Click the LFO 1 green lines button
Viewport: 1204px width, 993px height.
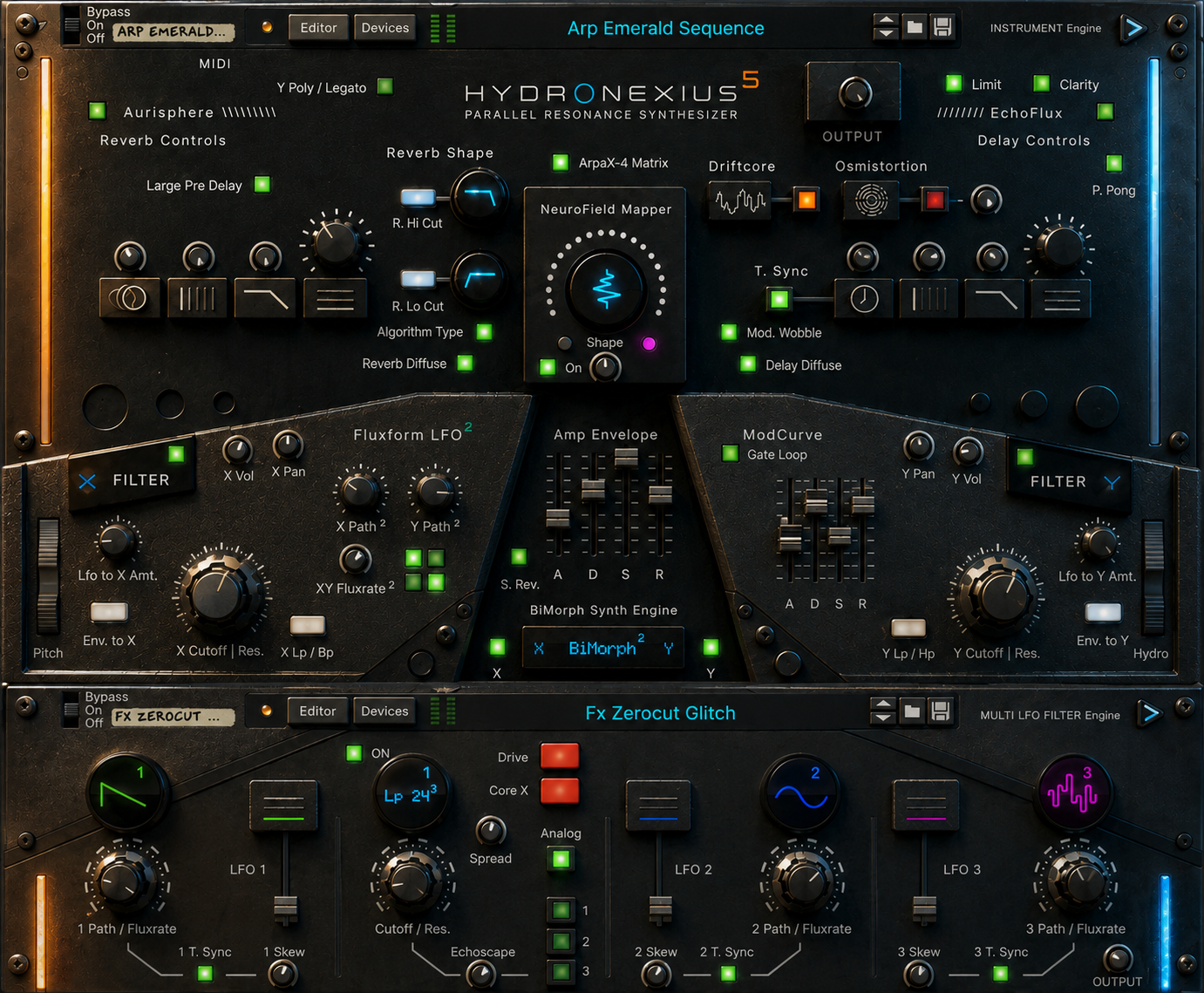pos(283,806)
